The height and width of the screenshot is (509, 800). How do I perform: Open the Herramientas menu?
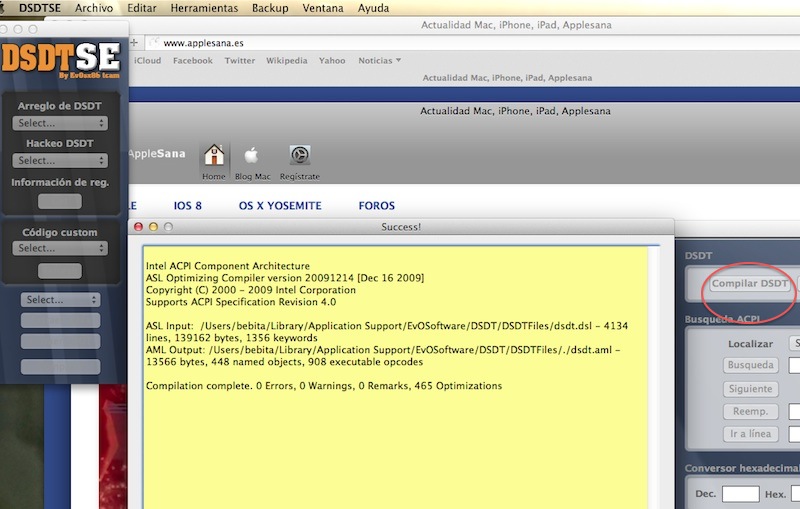click(x=204, y=8)
